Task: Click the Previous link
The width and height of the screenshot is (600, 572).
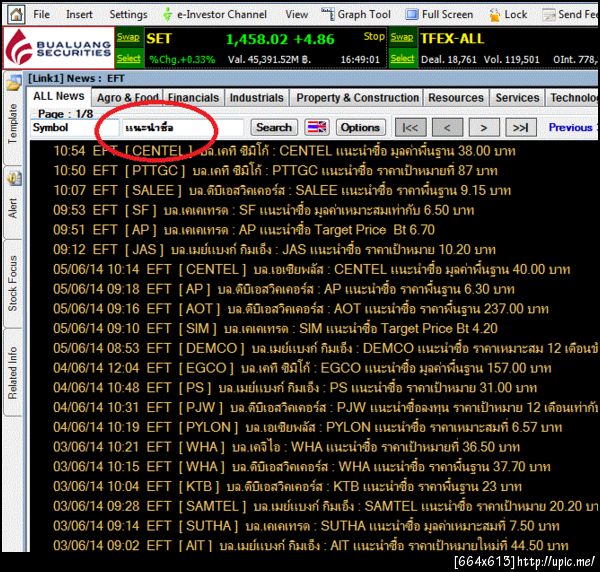Action: (571, 127)
